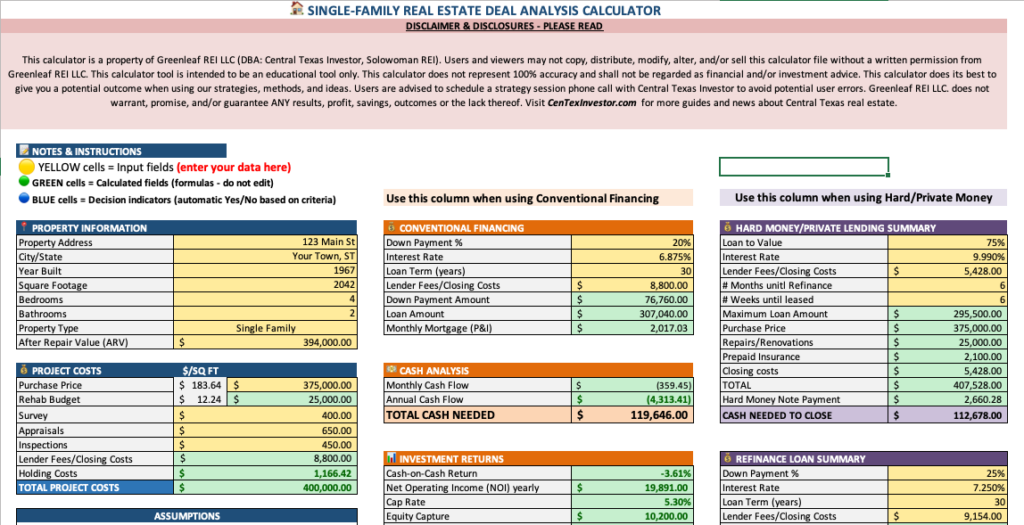The width and height of the screenshot is (1024, 525).
Task: Click the blue circle legend icon
Action: 24,199
